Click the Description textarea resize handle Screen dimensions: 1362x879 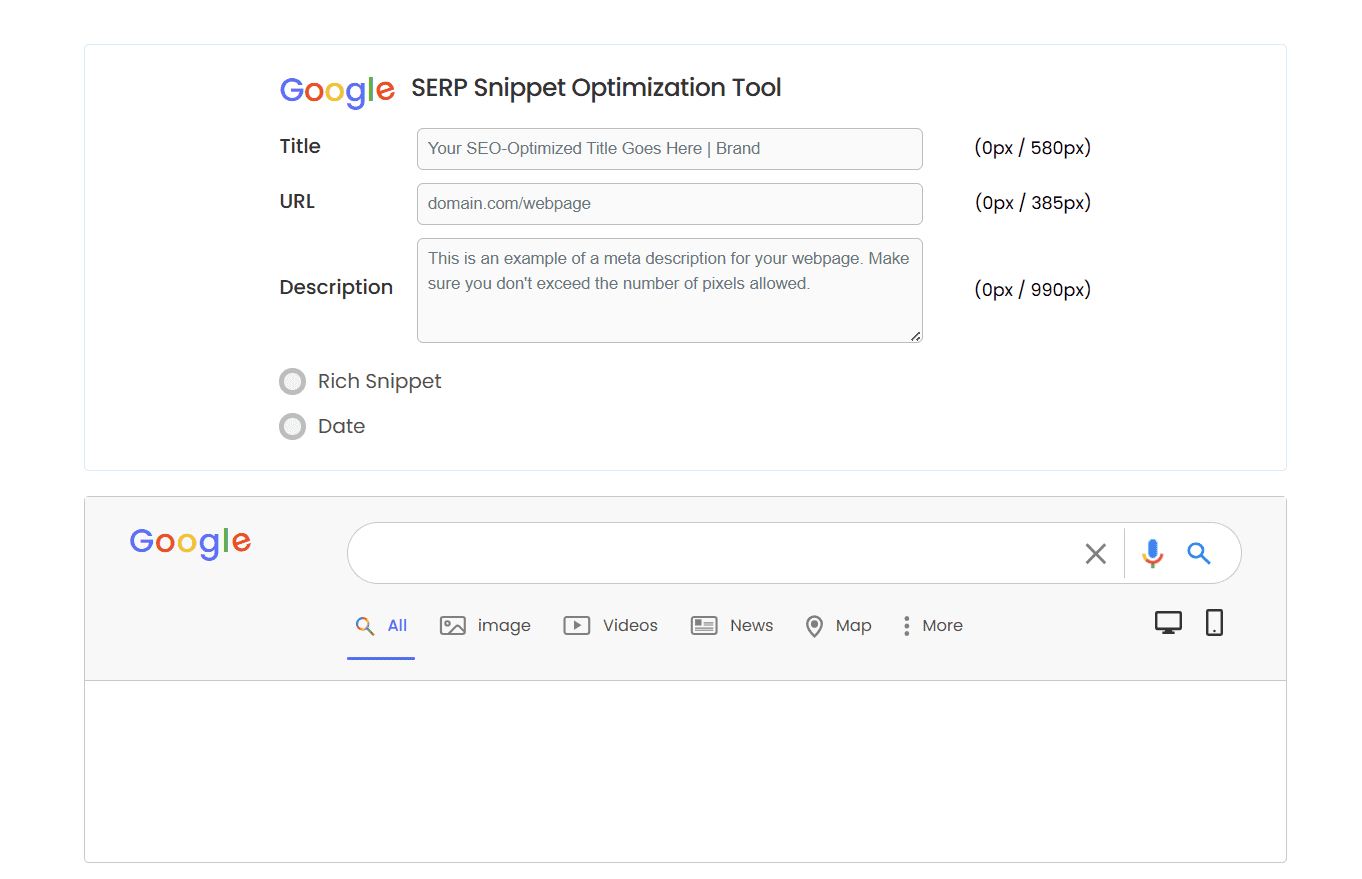[915, 336]
